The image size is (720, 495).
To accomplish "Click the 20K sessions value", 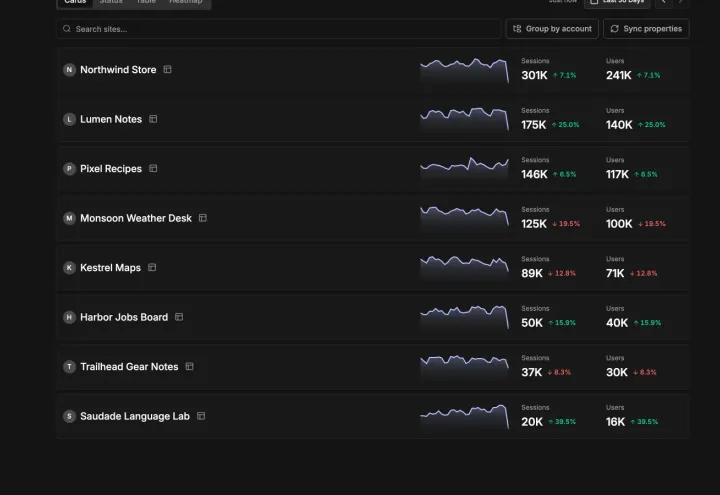I will (532, 422).
